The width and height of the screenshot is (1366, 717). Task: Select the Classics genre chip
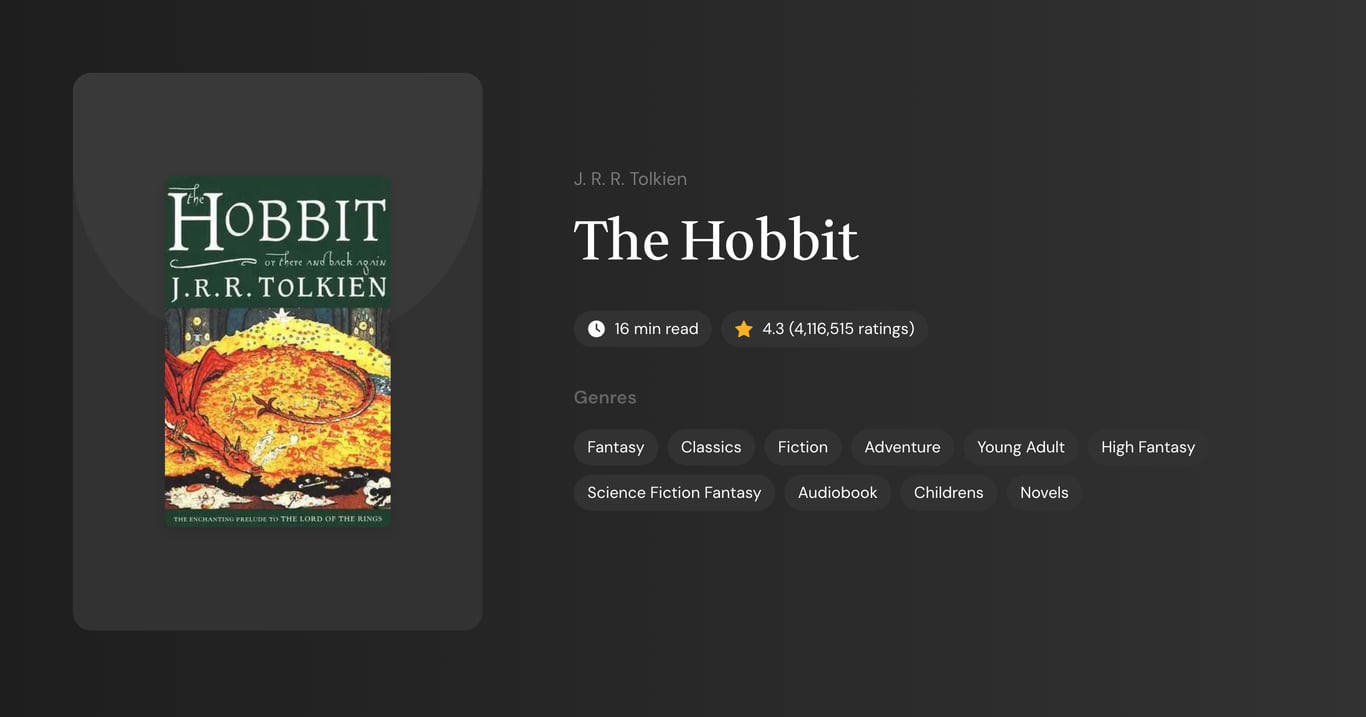click(x=710, y=447)
